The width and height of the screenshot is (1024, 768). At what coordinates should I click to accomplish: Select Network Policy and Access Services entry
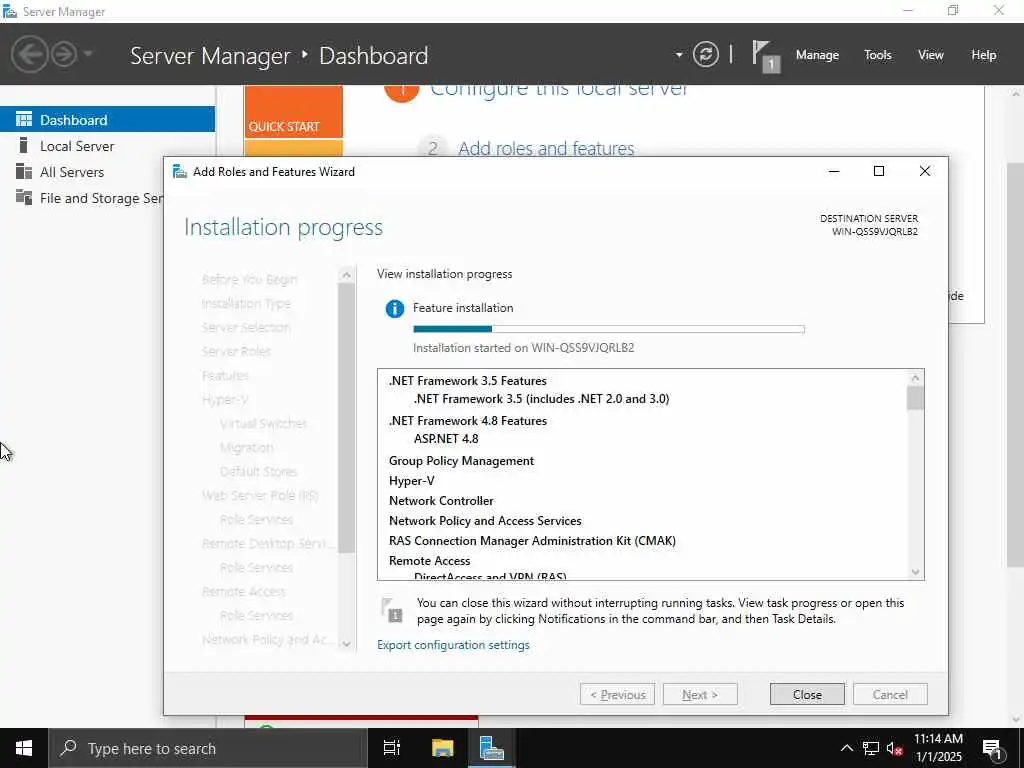tap(485, 520)
